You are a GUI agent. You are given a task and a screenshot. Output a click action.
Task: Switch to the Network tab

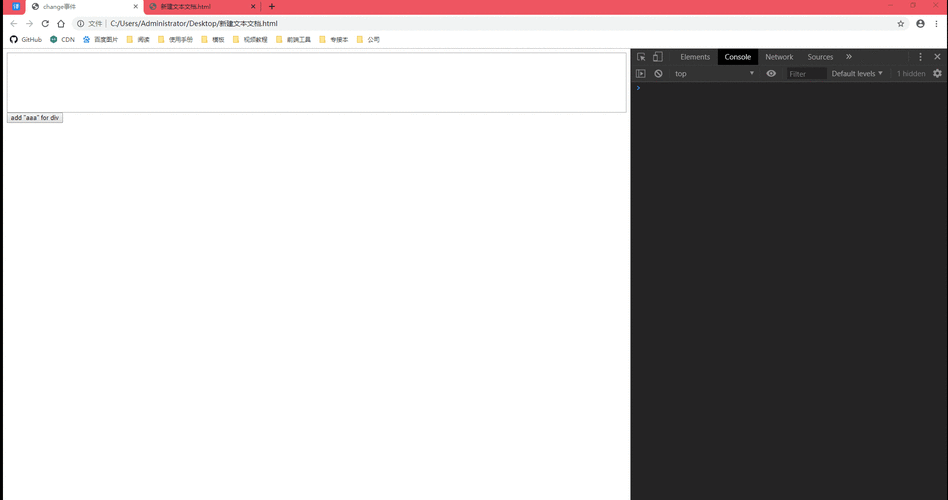(x=779, y=57)
